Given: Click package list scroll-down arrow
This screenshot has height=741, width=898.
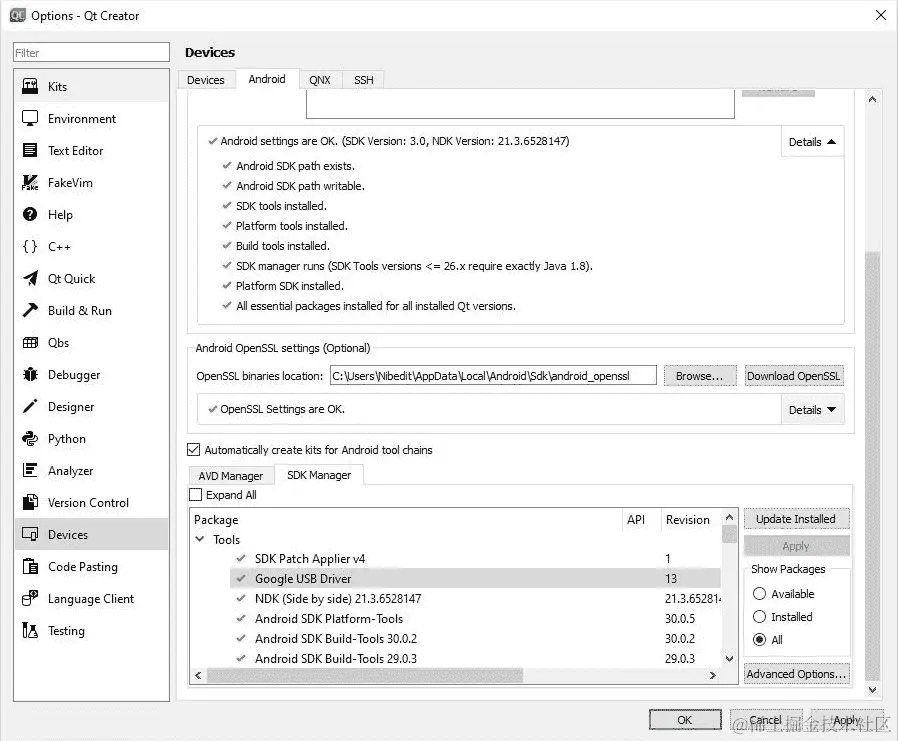Looking at the screenshot, I should pos(729,659).
